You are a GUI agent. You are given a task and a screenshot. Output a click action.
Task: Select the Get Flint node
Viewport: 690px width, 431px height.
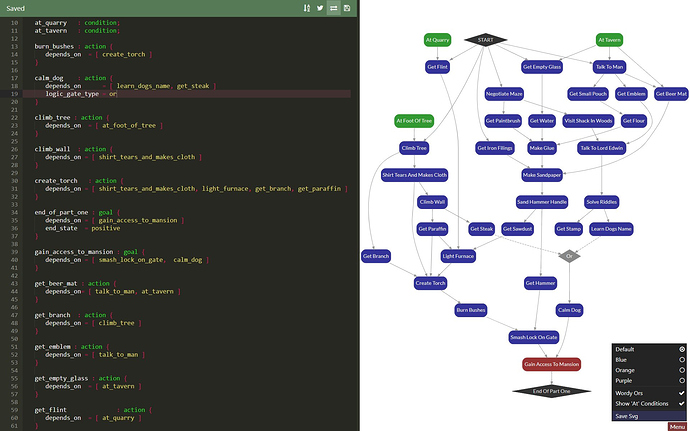(437, 67)
